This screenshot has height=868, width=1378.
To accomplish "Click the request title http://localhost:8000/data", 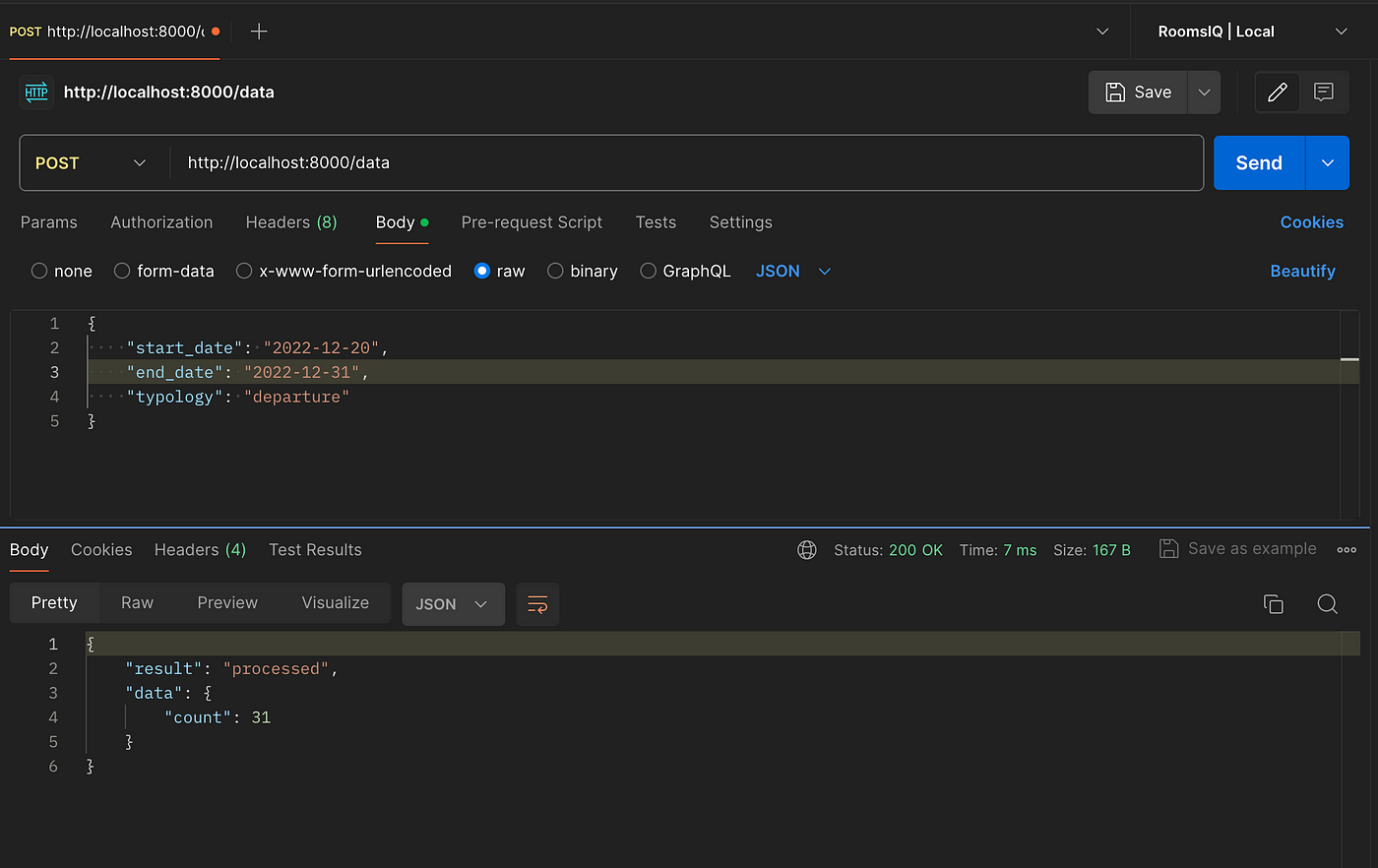I will click(x=169, y=93).
